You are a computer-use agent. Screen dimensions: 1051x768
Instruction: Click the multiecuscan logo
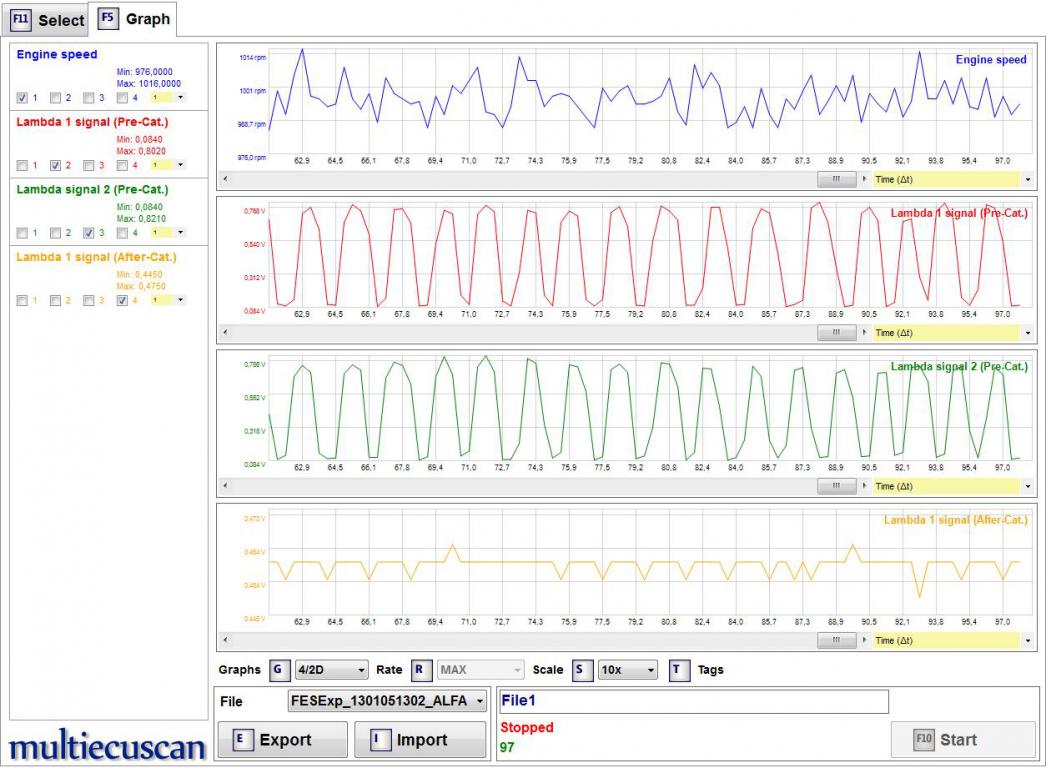coord(107,746)
